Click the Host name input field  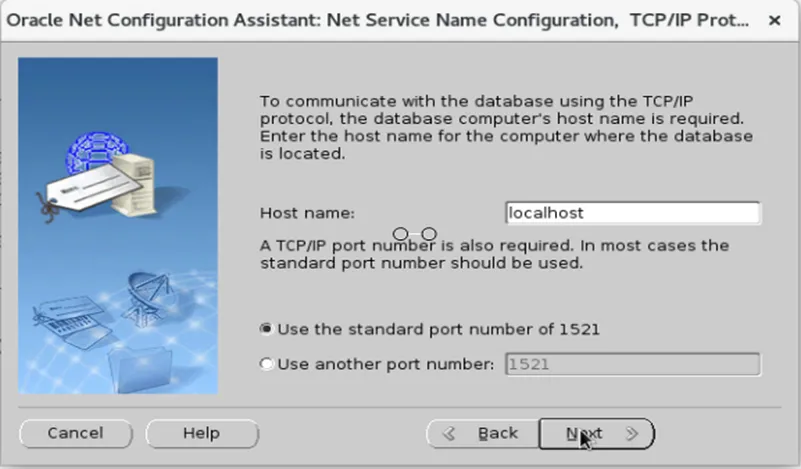632,213
